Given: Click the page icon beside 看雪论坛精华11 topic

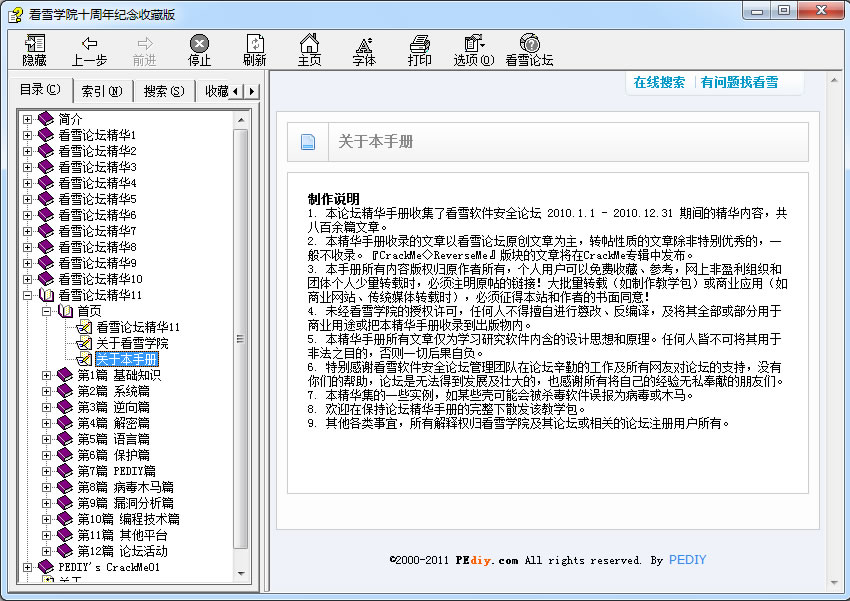Looking at the screenshot, I should pos(85,327).
